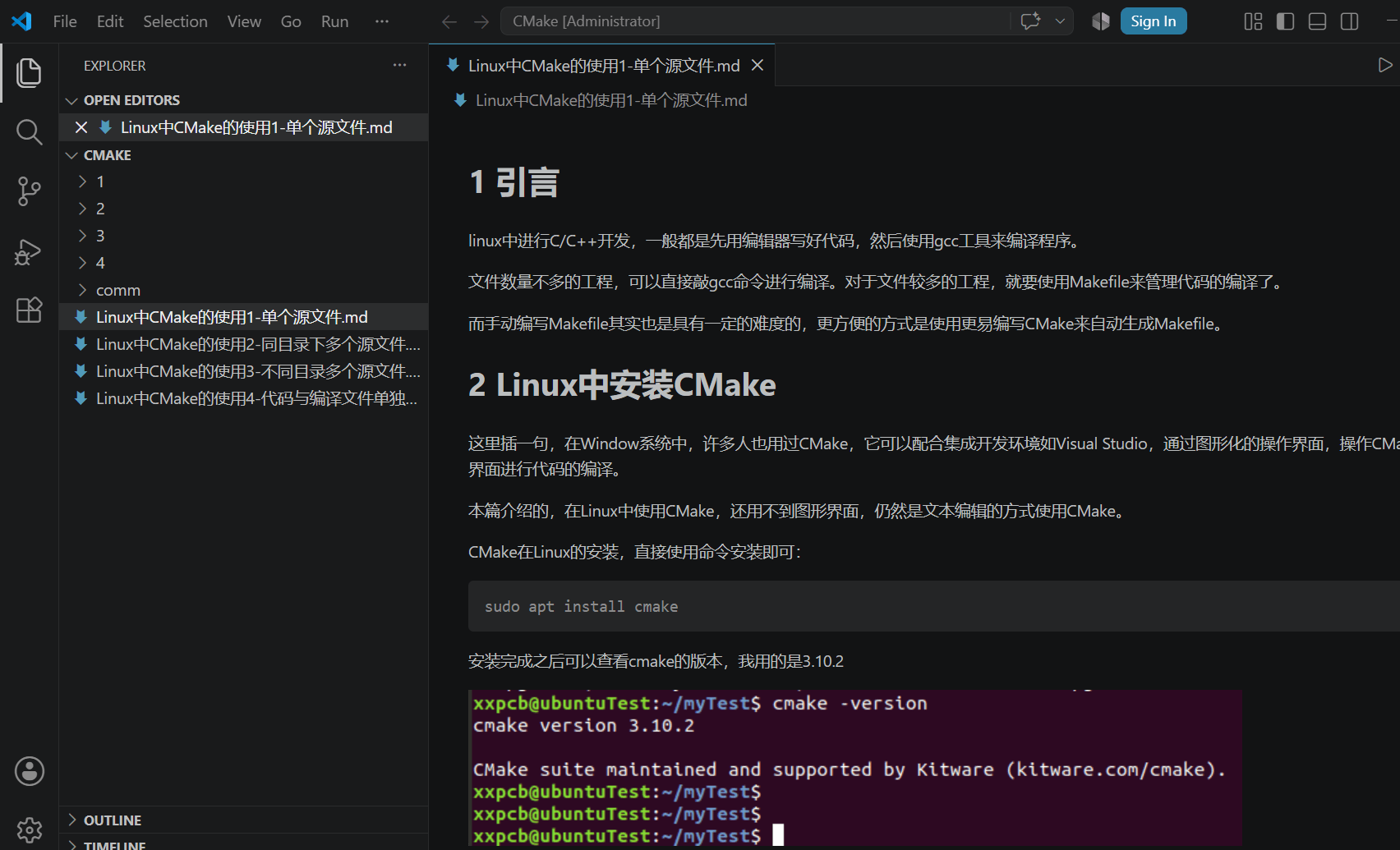Open the Copilot chat icon
Image resolution: width=1400 pixels, height=850 pixels.
1030,21
